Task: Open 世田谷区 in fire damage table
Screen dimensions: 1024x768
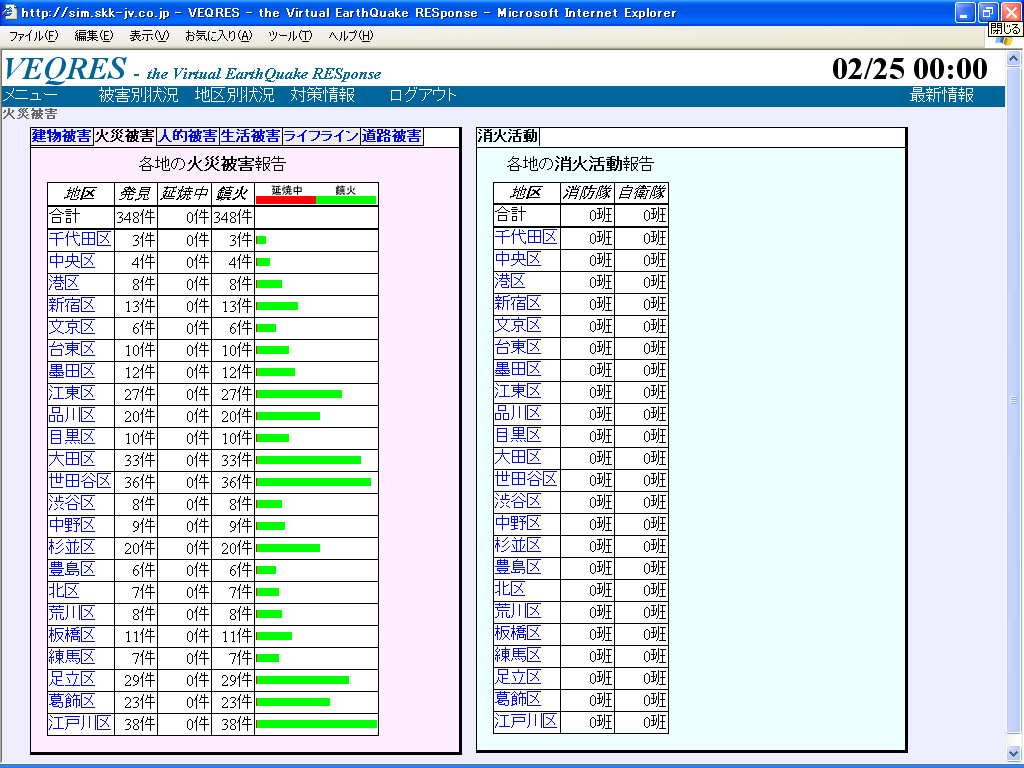Action: (78, 482)
